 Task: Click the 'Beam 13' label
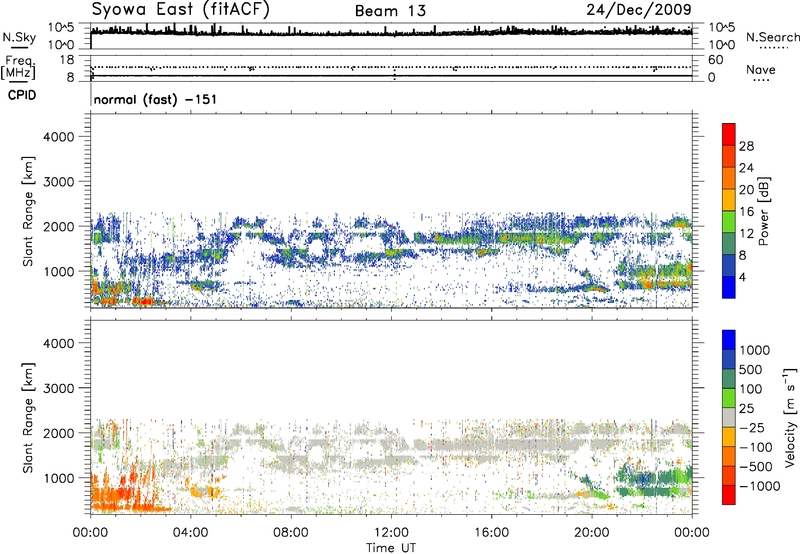[390, 11]
